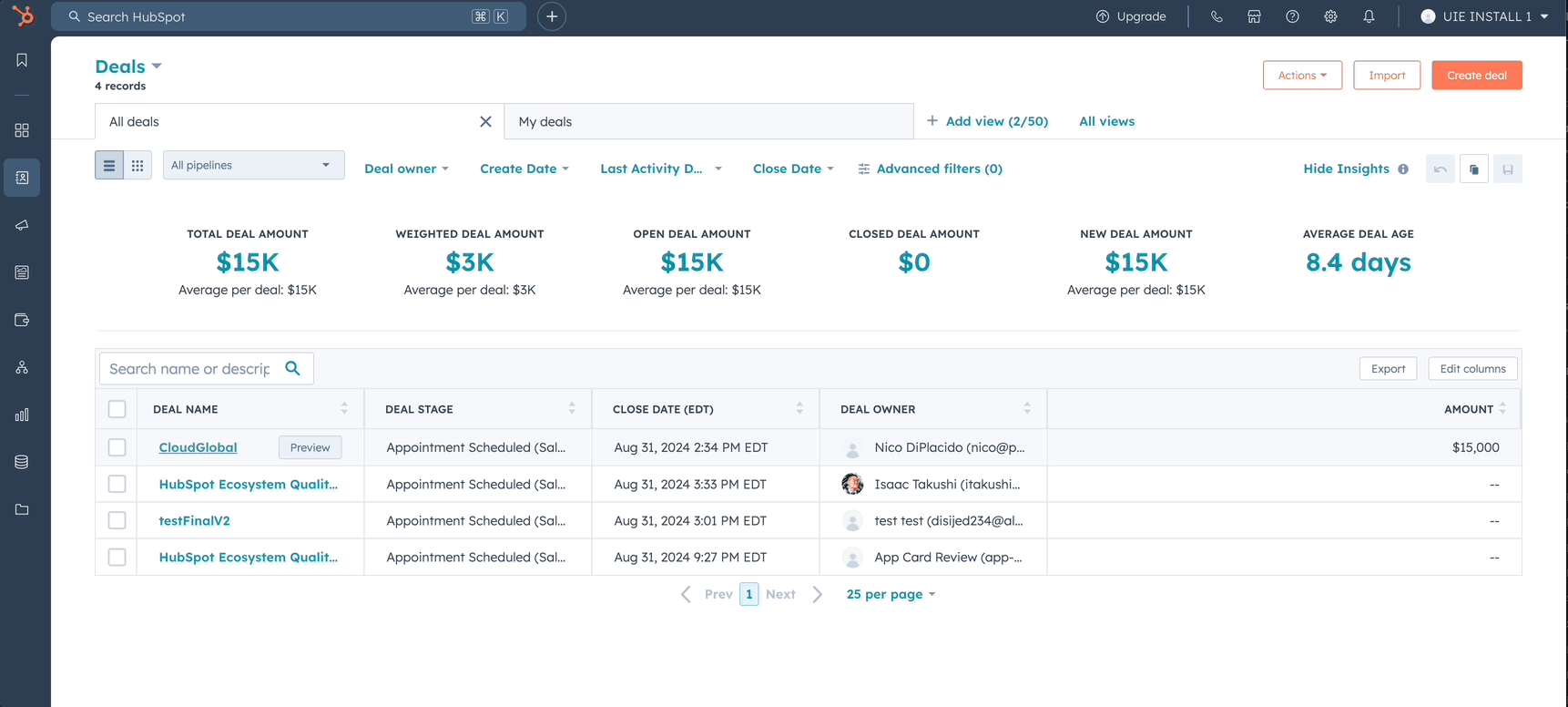Screen dimensions: 1568x707
Task: Click Preview button on CloudGlobal row
Action: pyautogui.click(x=310, y=447)
